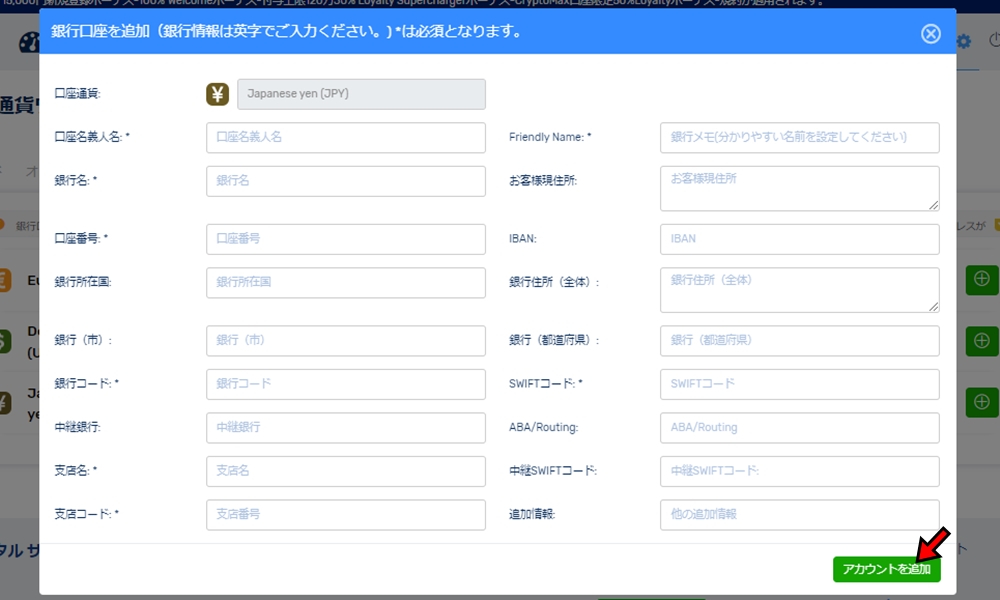This screenshot has width=1000, height=600.
Task: Close the bank account dialog
Action: (930, 33)
